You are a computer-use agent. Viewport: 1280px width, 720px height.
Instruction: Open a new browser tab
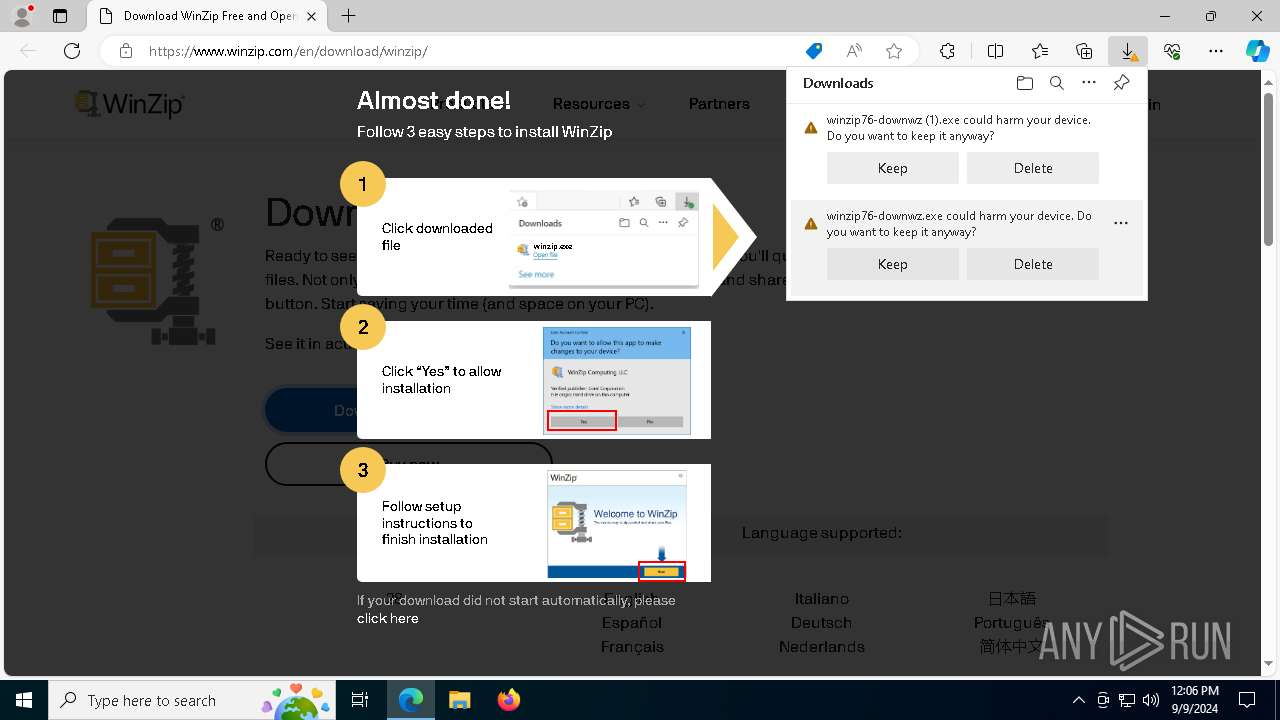coord(348,16)
